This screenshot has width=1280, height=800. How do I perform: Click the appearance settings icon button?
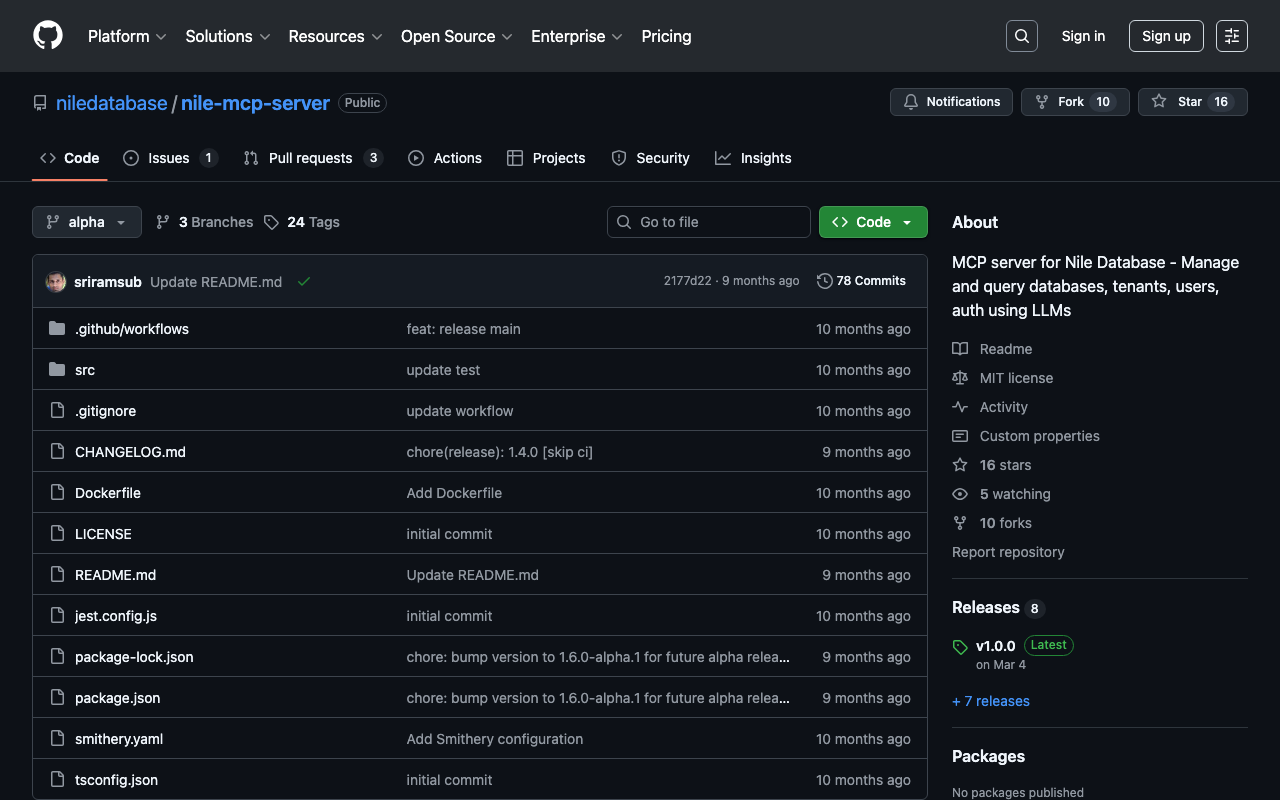pos(1231,36)
